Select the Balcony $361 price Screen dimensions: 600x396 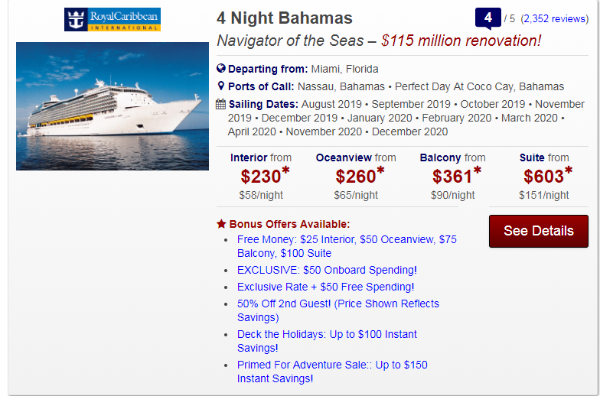(x=457, y=176)
